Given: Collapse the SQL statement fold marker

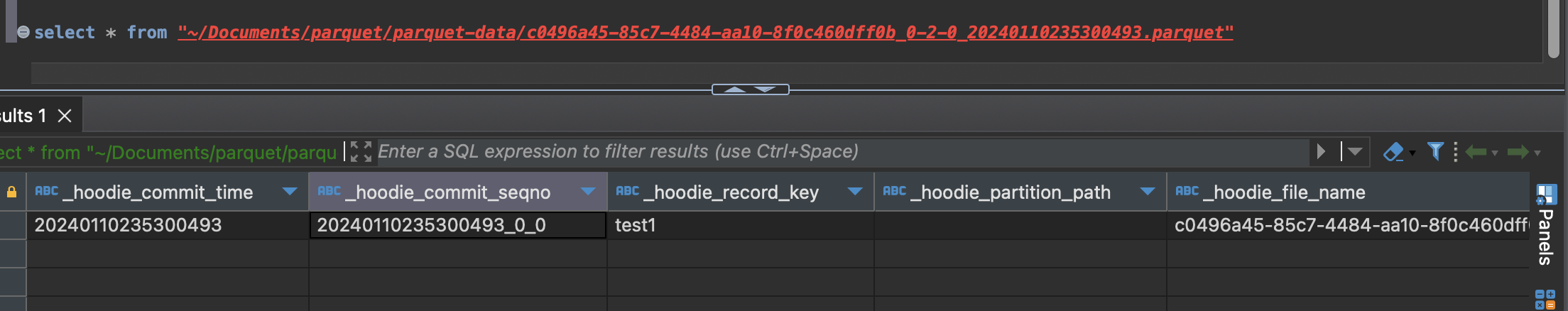Looking at the screenshot, I should [23, 32].
